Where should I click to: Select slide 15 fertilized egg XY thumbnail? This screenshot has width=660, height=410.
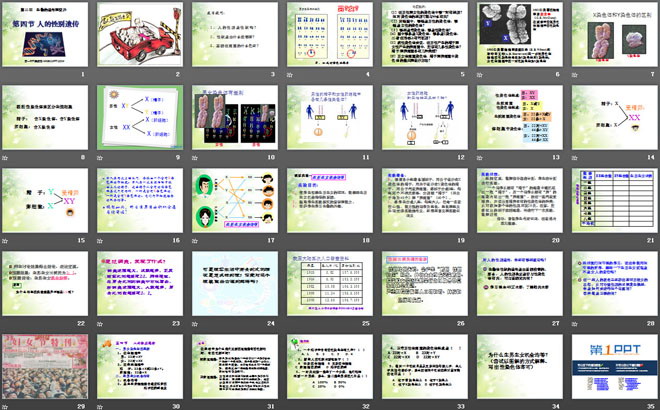(x=45, y=200)
